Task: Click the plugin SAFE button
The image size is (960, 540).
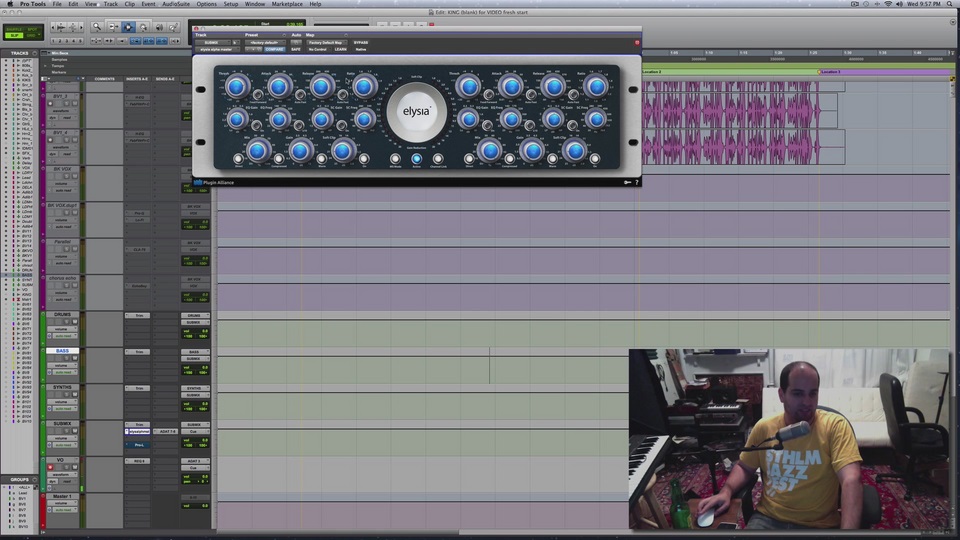Action: [x=296, y=49]
